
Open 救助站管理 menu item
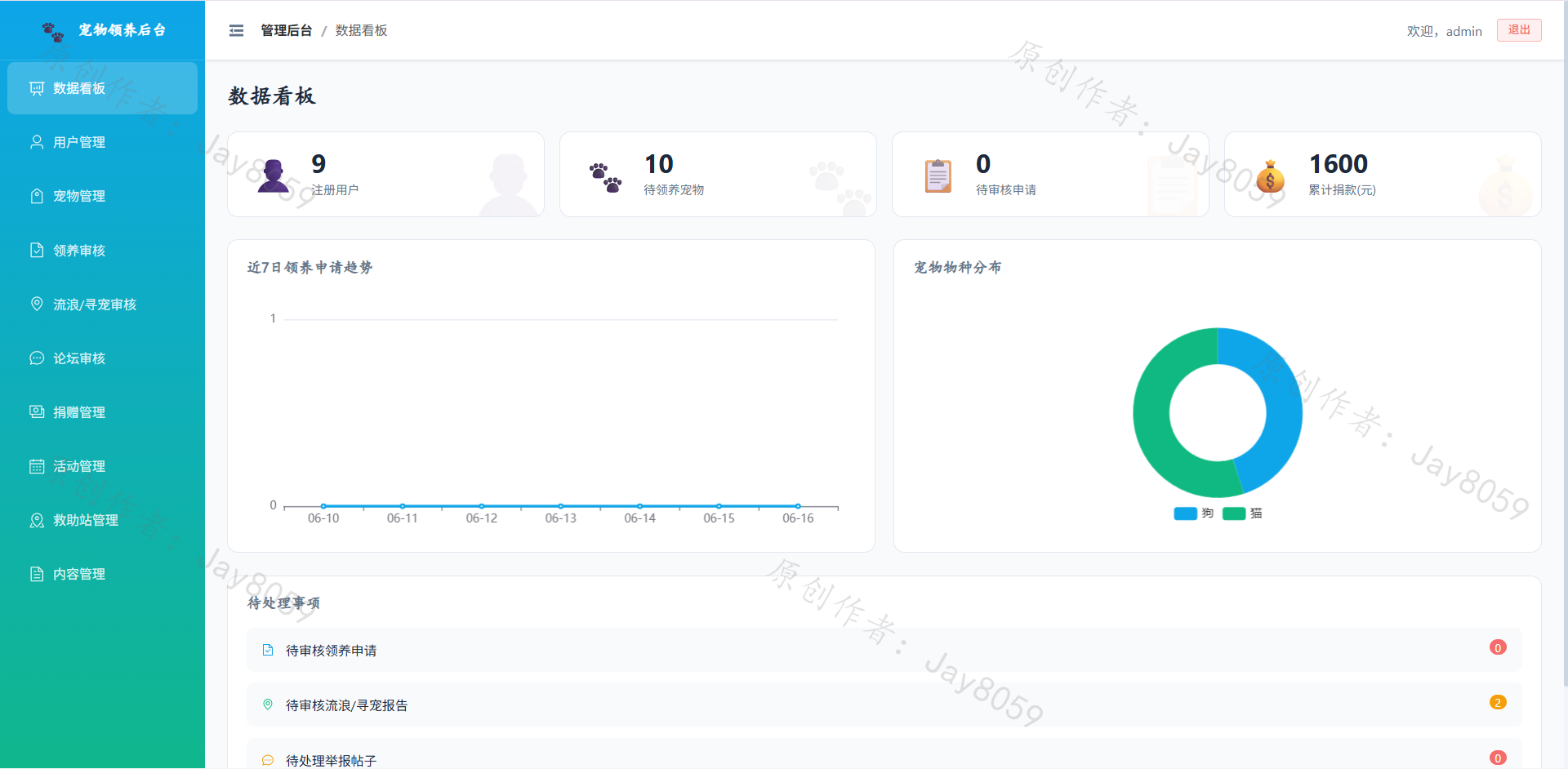[x=102, y=520]
